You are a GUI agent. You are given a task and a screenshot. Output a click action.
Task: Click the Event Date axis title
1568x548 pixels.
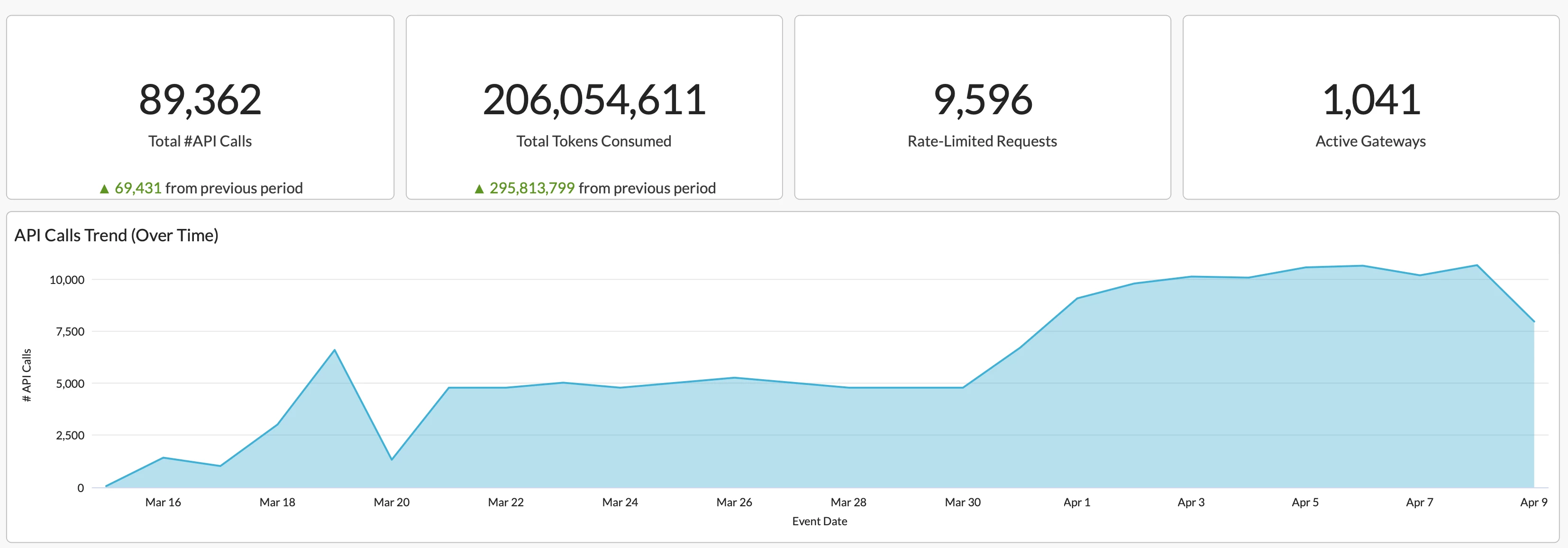[819, 521]
